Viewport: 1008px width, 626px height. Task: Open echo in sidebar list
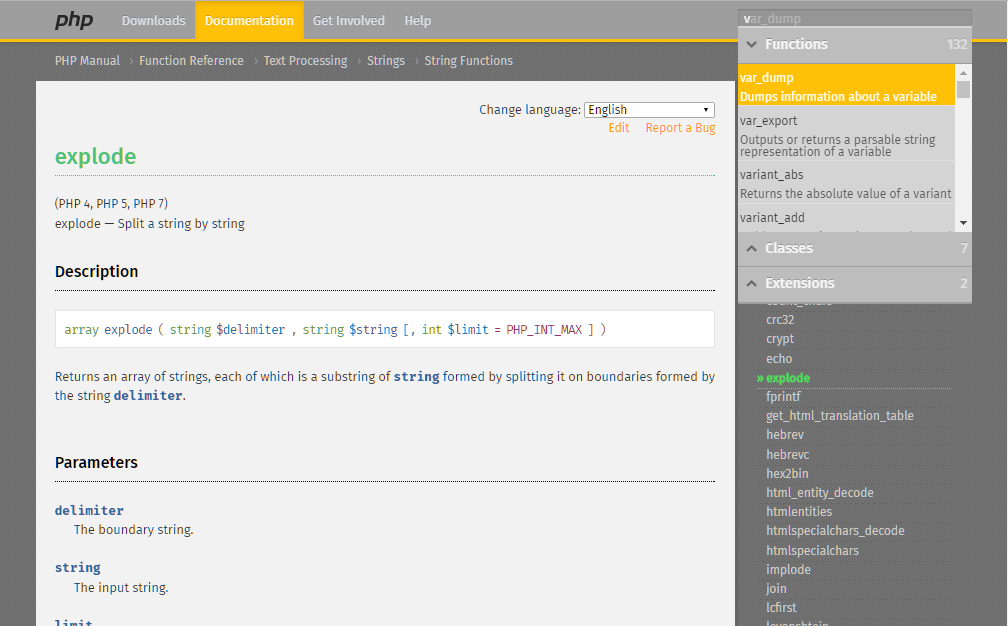click(x=779, y=359)
